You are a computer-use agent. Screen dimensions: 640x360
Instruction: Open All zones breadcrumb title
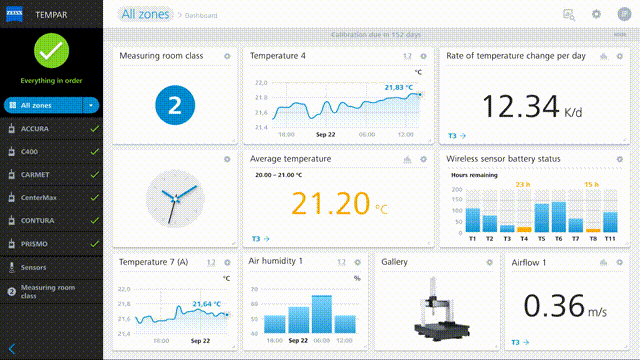(x=145, y=14)
